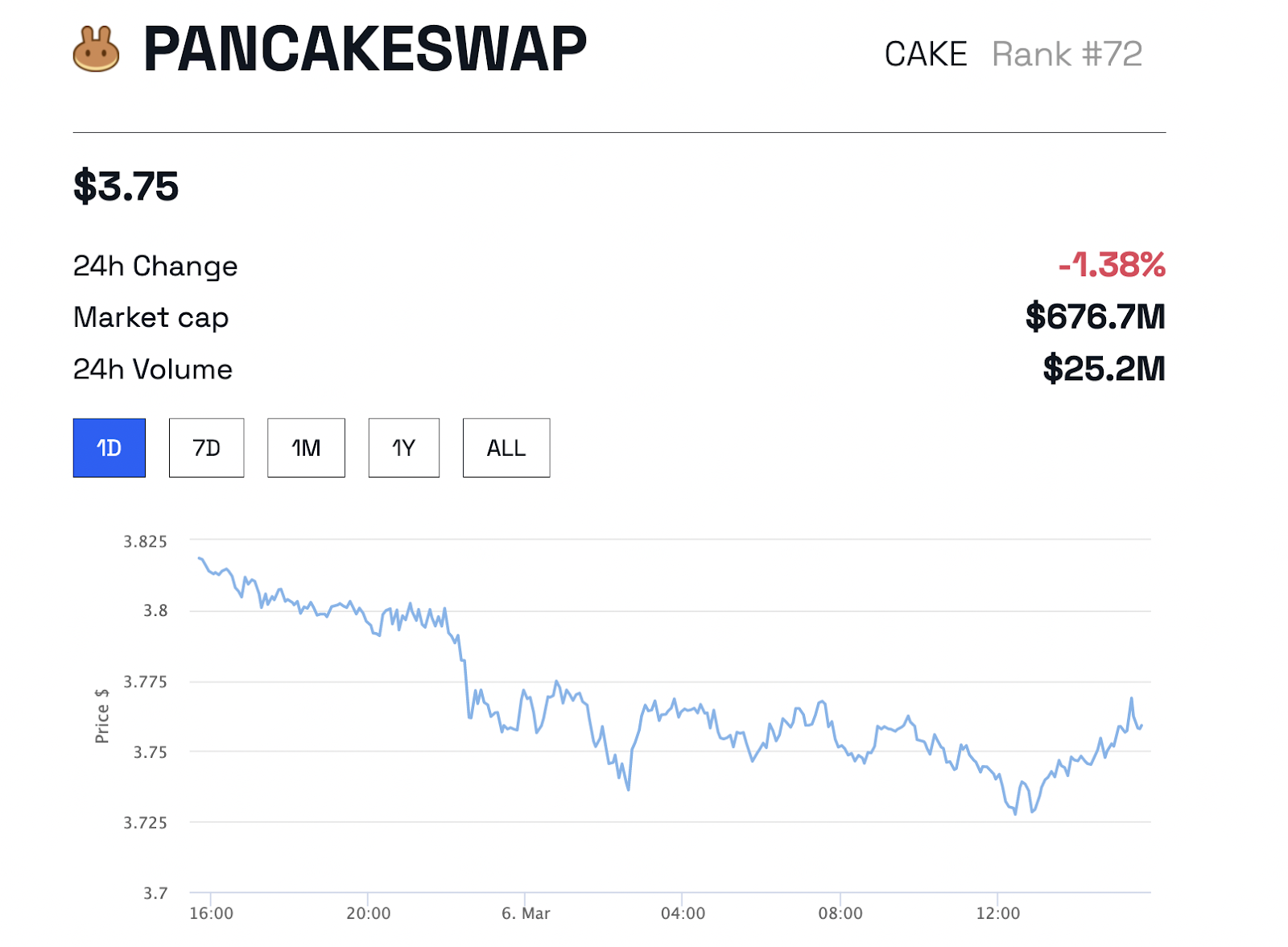Click the $676.7M market cap value
Image resolution: width=1288 pixels, height=947 pixels.
(x=1095, y=316)
